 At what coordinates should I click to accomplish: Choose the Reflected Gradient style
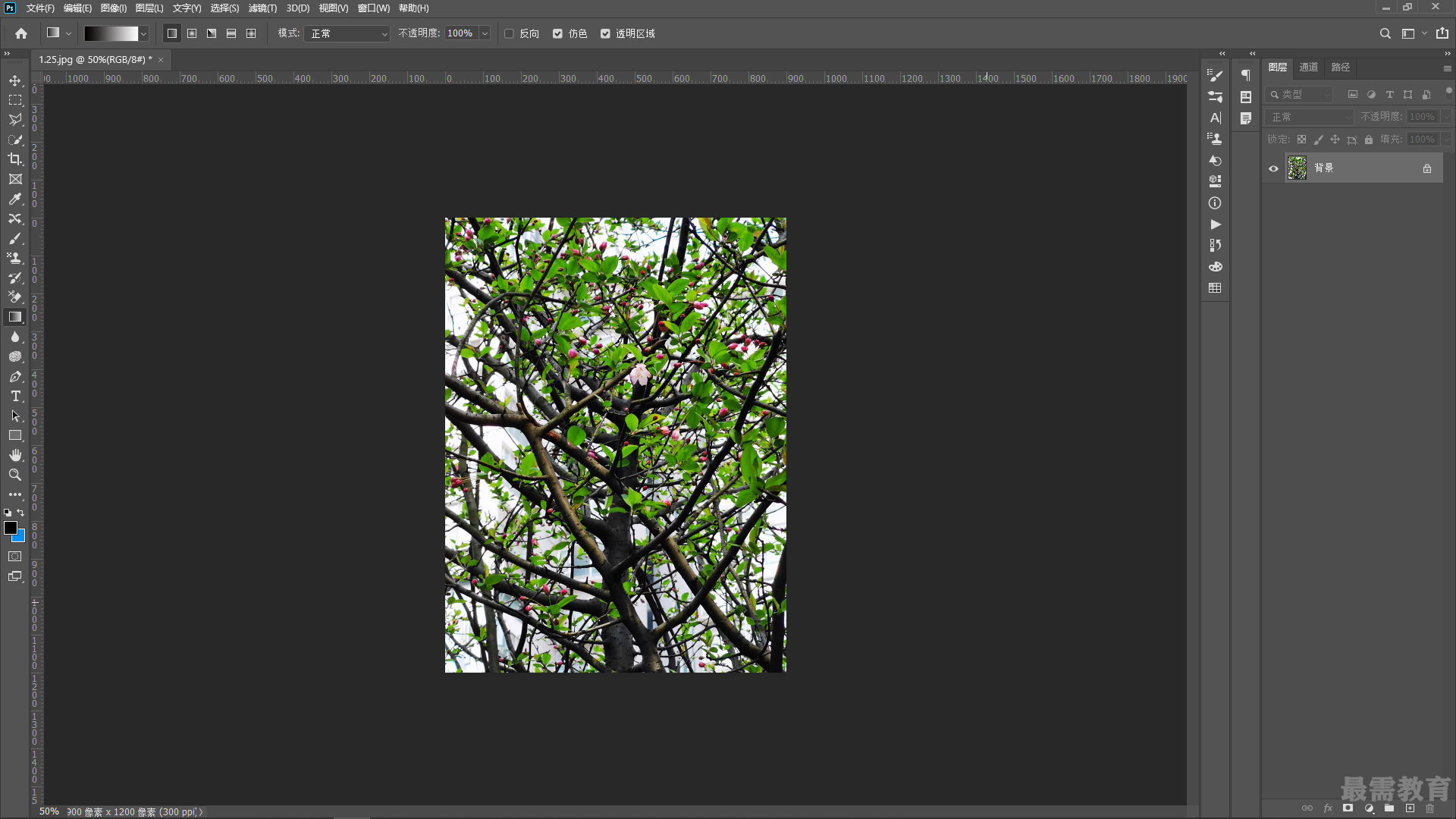[231, 33]
